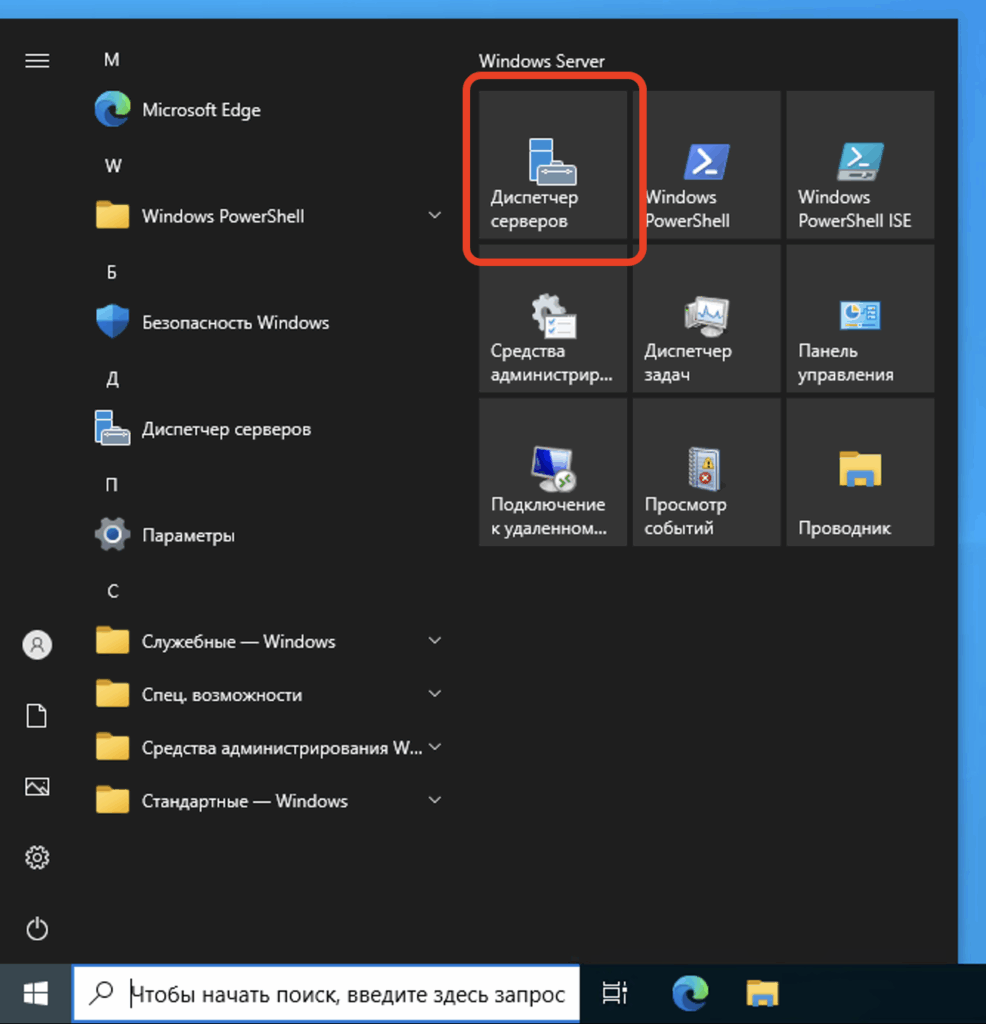Viewport: 986px width, 1024px height.
Task: Click the taskbar search input field
Action: tap(326, 994)
